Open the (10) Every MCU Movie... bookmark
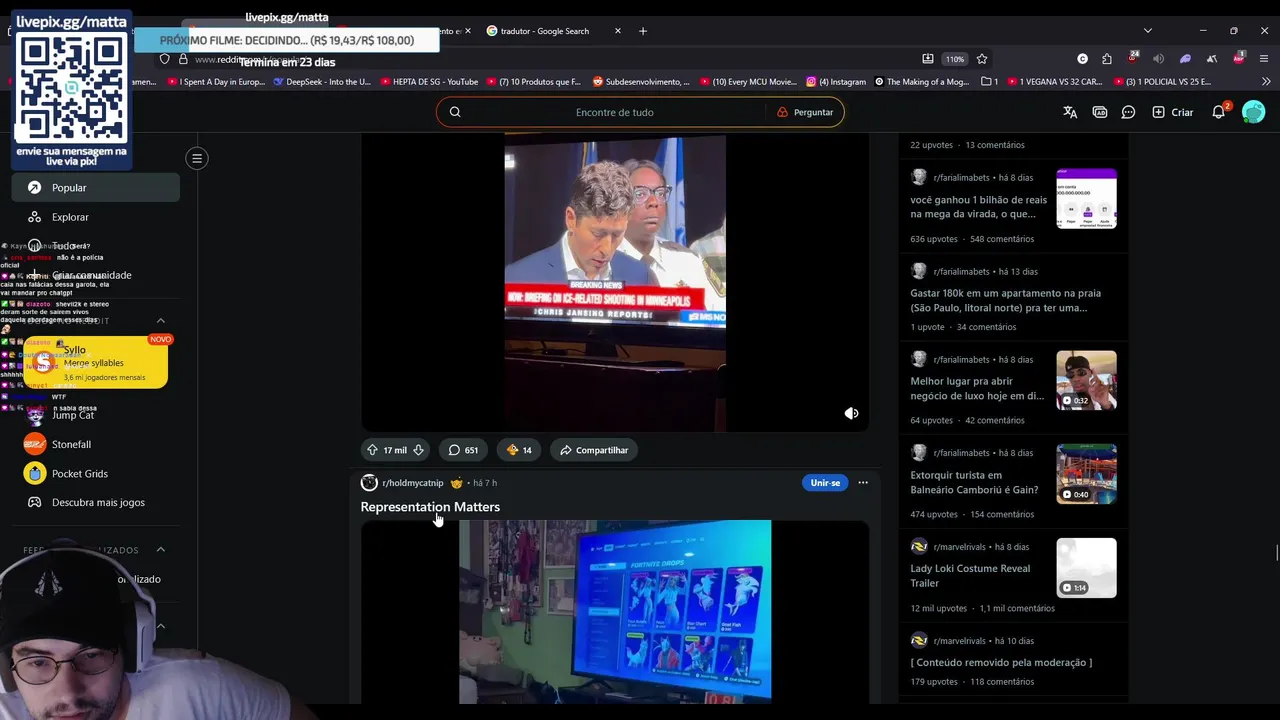 748,82
